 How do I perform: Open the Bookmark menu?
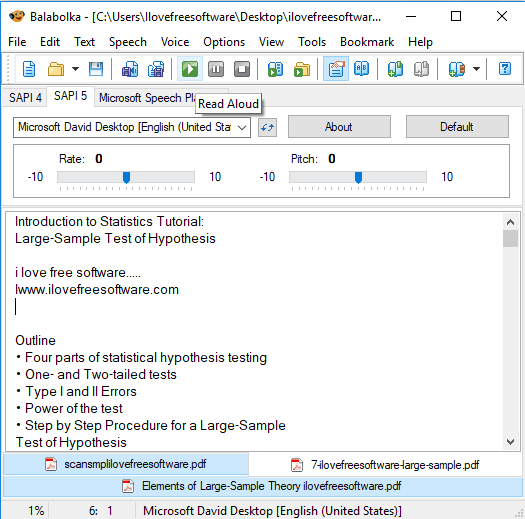tap(367, 42)
